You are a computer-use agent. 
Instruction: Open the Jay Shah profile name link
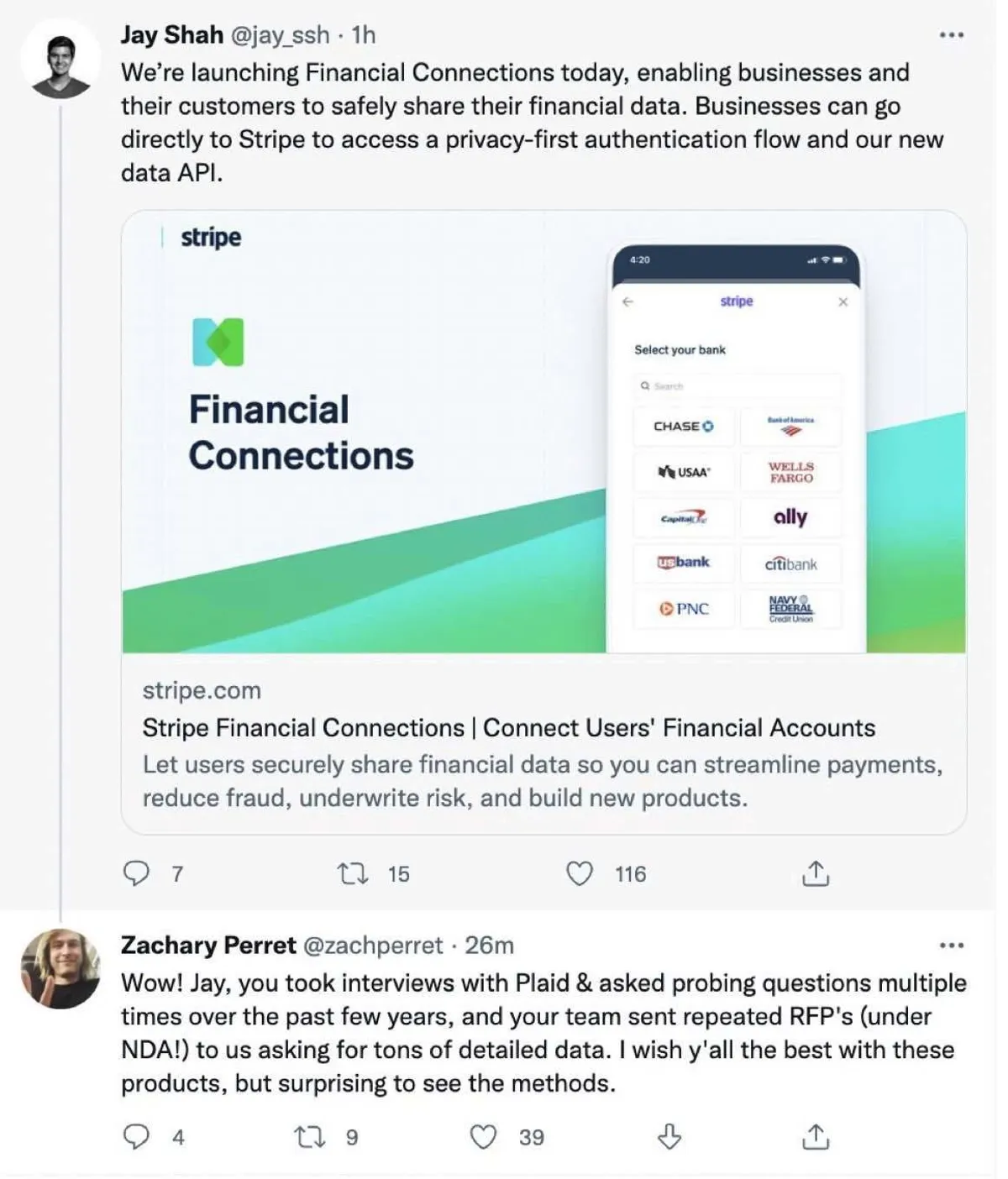[x=172, y=35]
